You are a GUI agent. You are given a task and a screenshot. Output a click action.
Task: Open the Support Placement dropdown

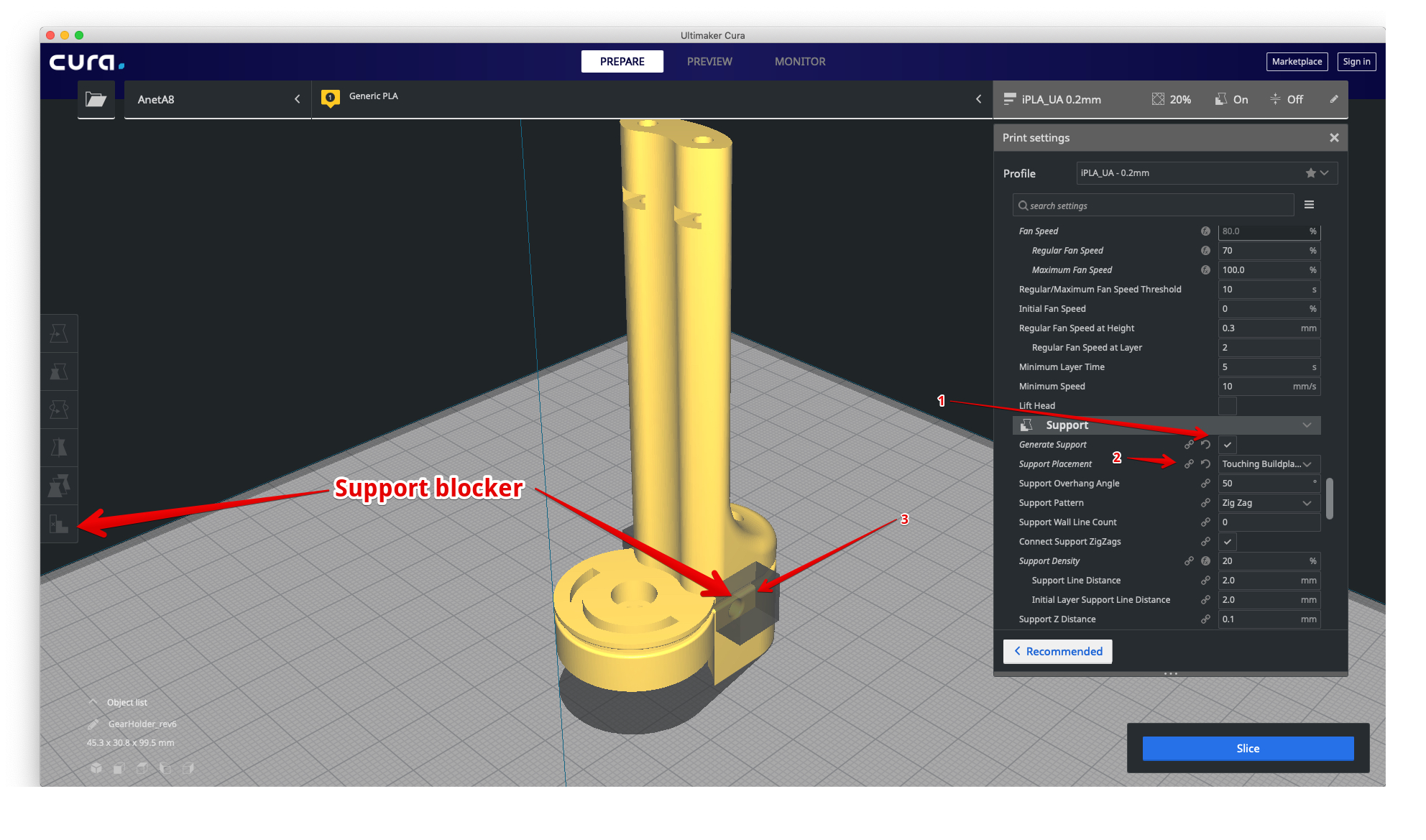point(1268,463)
